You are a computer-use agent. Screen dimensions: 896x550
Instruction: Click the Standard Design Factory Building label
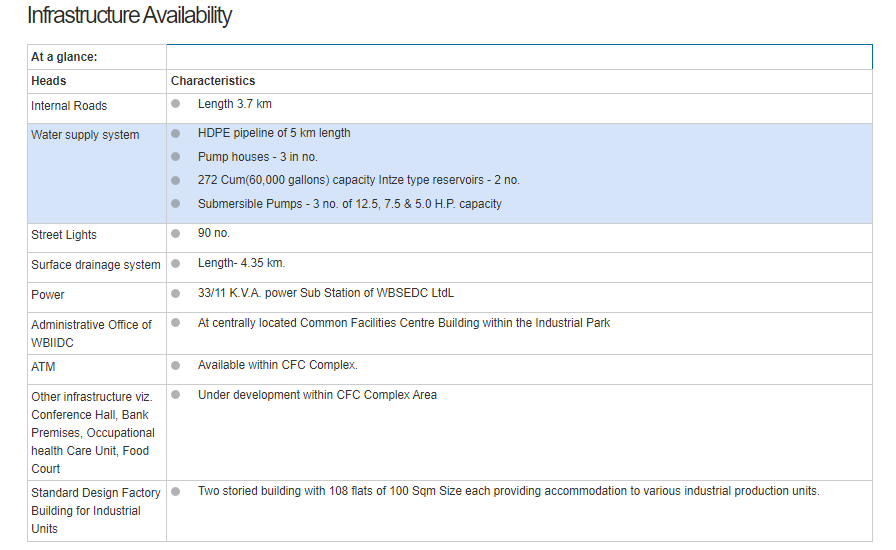pos(95,510)
